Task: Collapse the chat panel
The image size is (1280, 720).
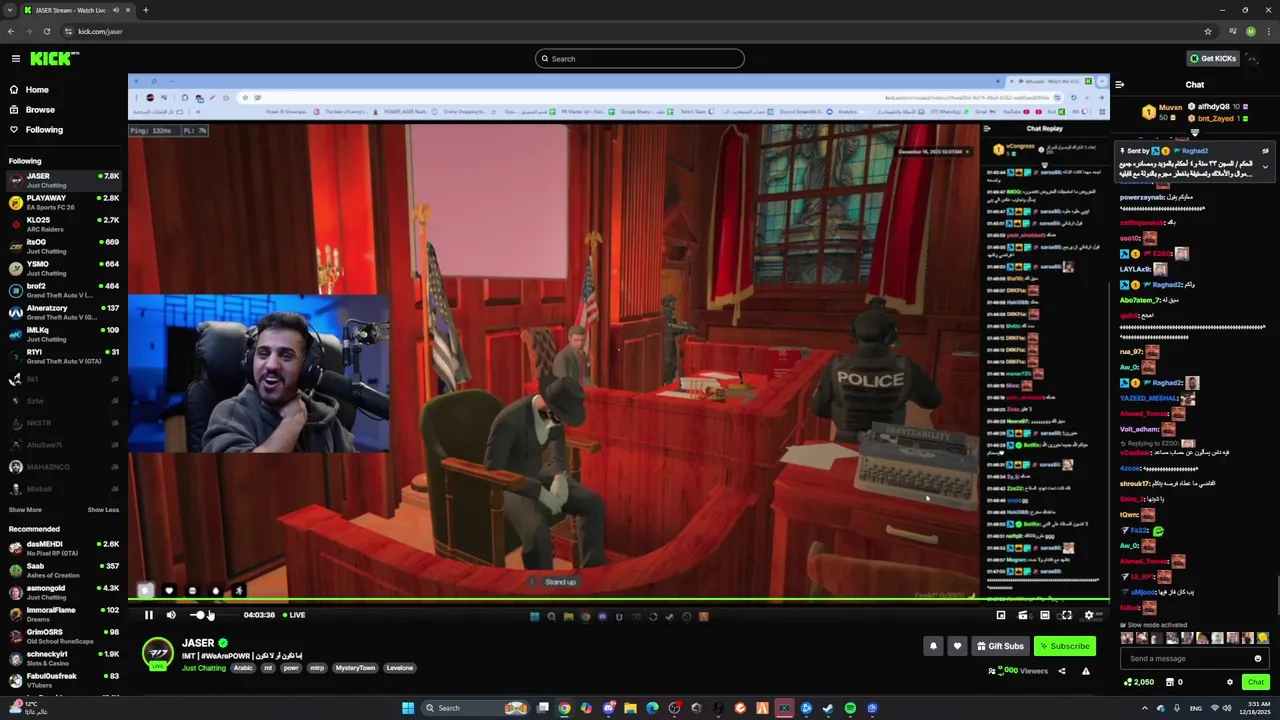Action: pos(1120,85)
